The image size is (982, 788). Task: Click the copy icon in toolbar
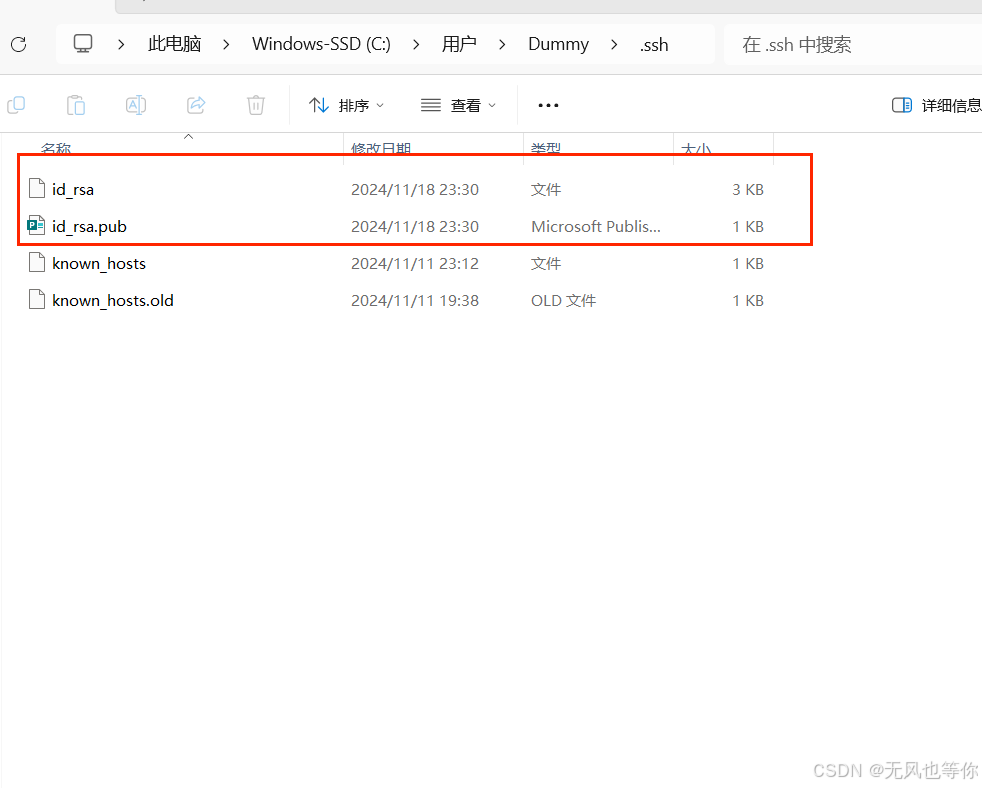[x=16, y=105]
